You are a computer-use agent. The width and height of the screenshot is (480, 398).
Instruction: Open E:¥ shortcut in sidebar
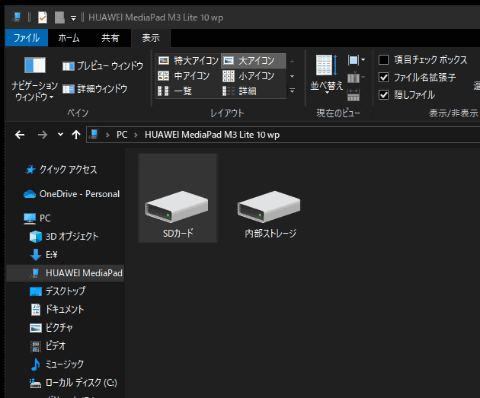[44, 255]
